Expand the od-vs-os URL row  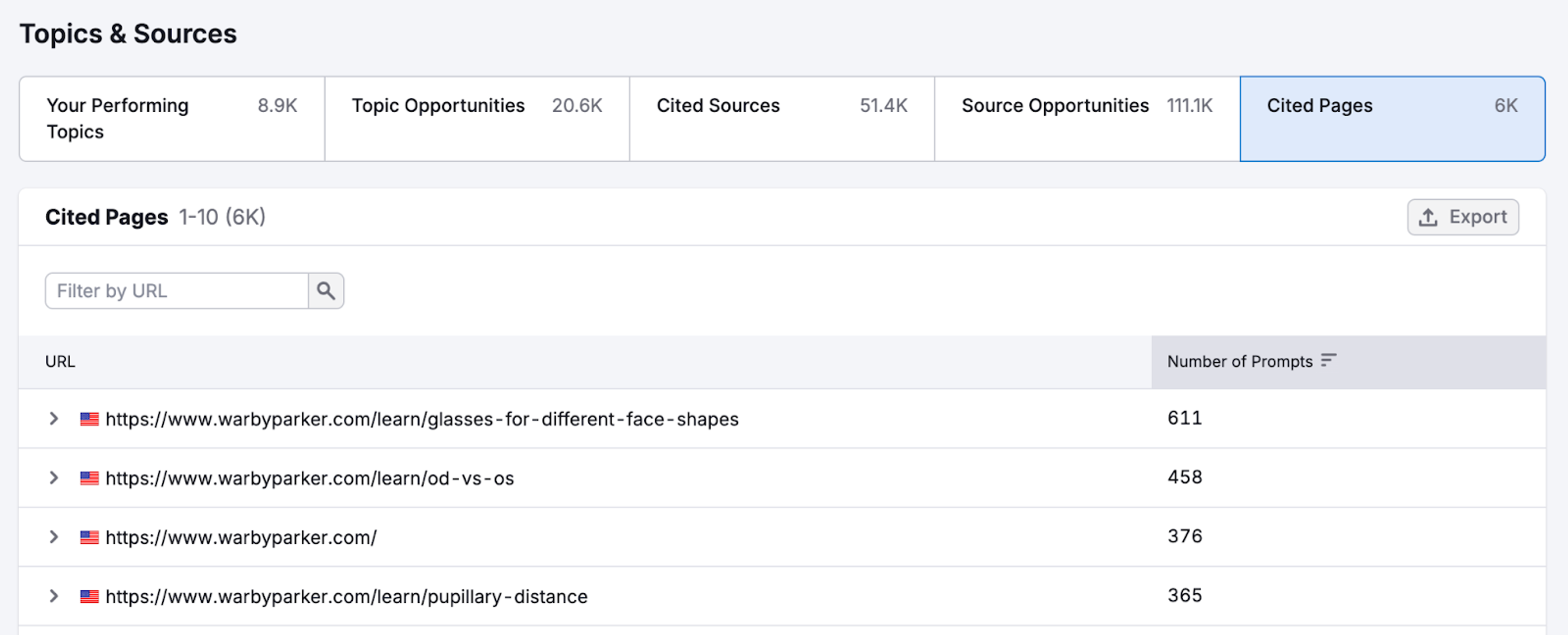53,478
